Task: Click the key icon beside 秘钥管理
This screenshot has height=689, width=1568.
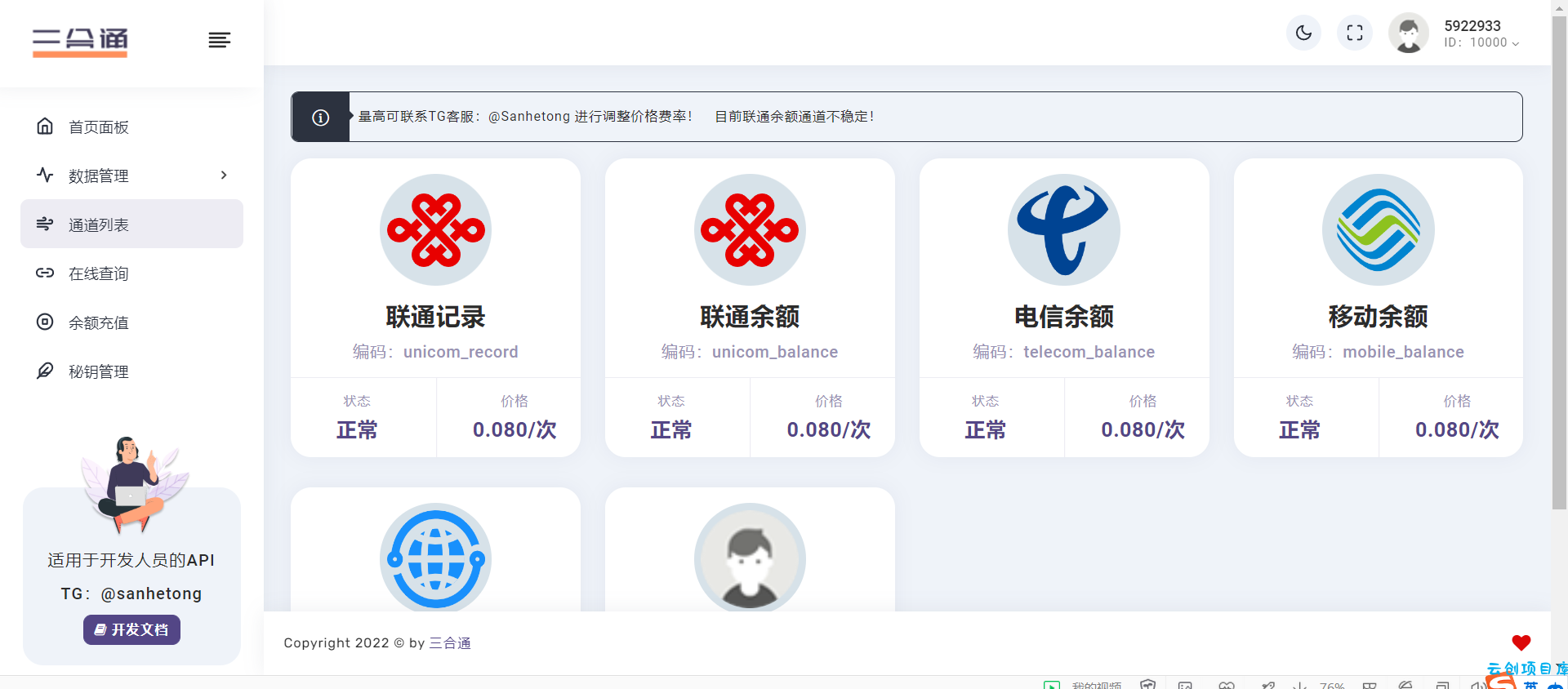Action: pos(45,371)
